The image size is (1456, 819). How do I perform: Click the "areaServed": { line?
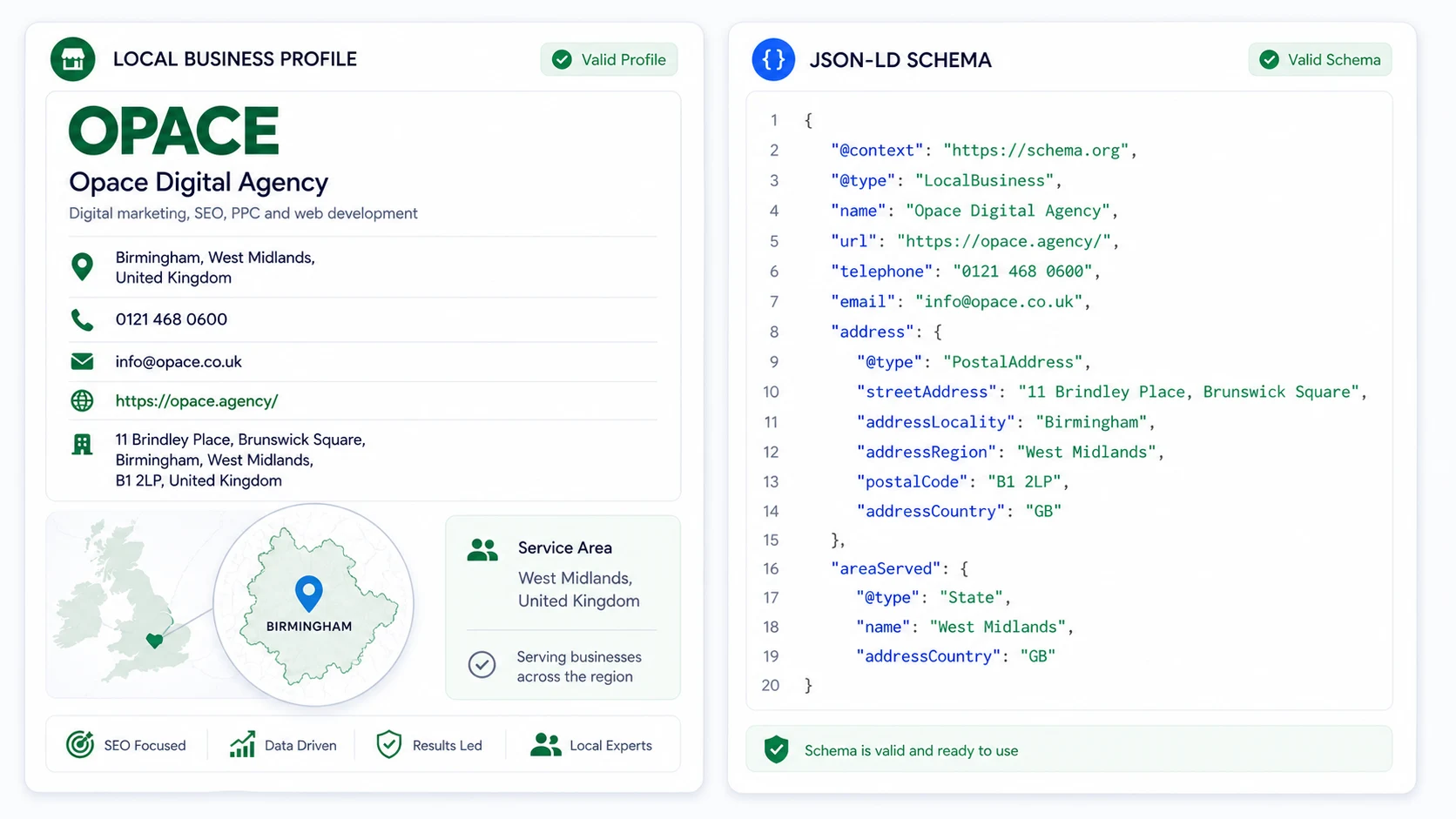900,568
